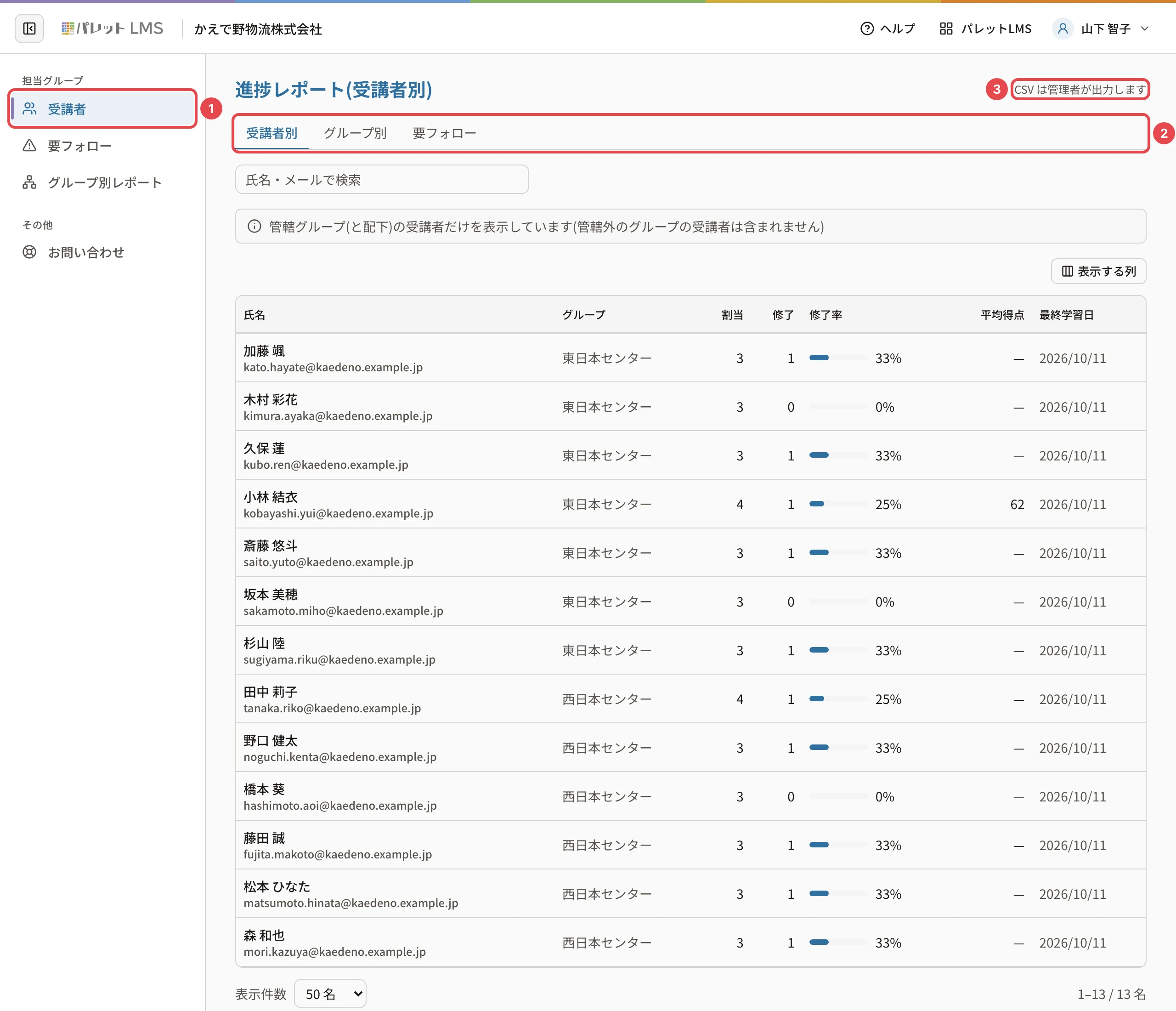Click the 表示する列 button
This screenshot has width=1176, height=1011.
1098,271
